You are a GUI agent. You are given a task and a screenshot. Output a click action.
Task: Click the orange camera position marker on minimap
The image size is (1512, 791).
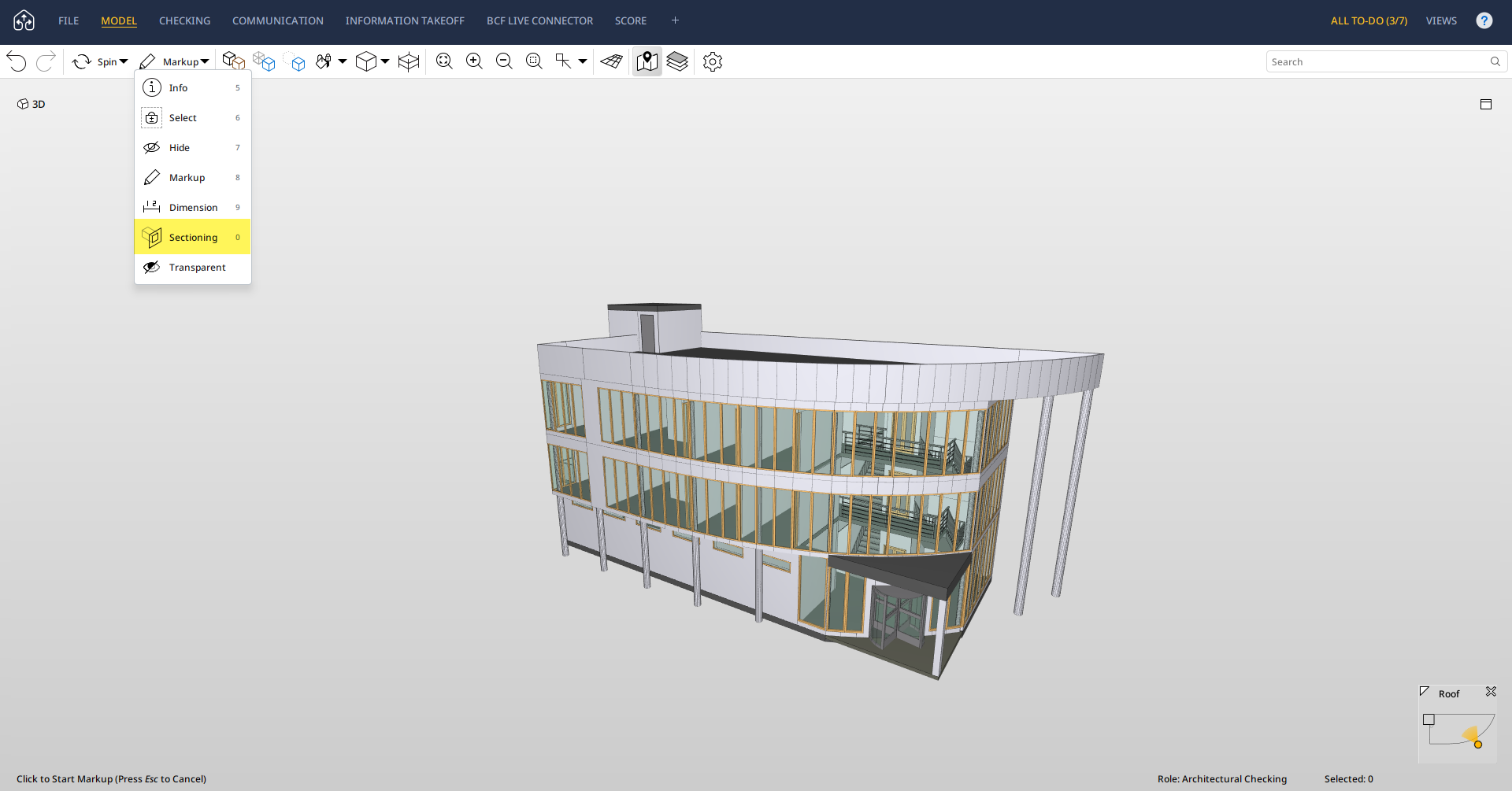tap(1477, 745)
